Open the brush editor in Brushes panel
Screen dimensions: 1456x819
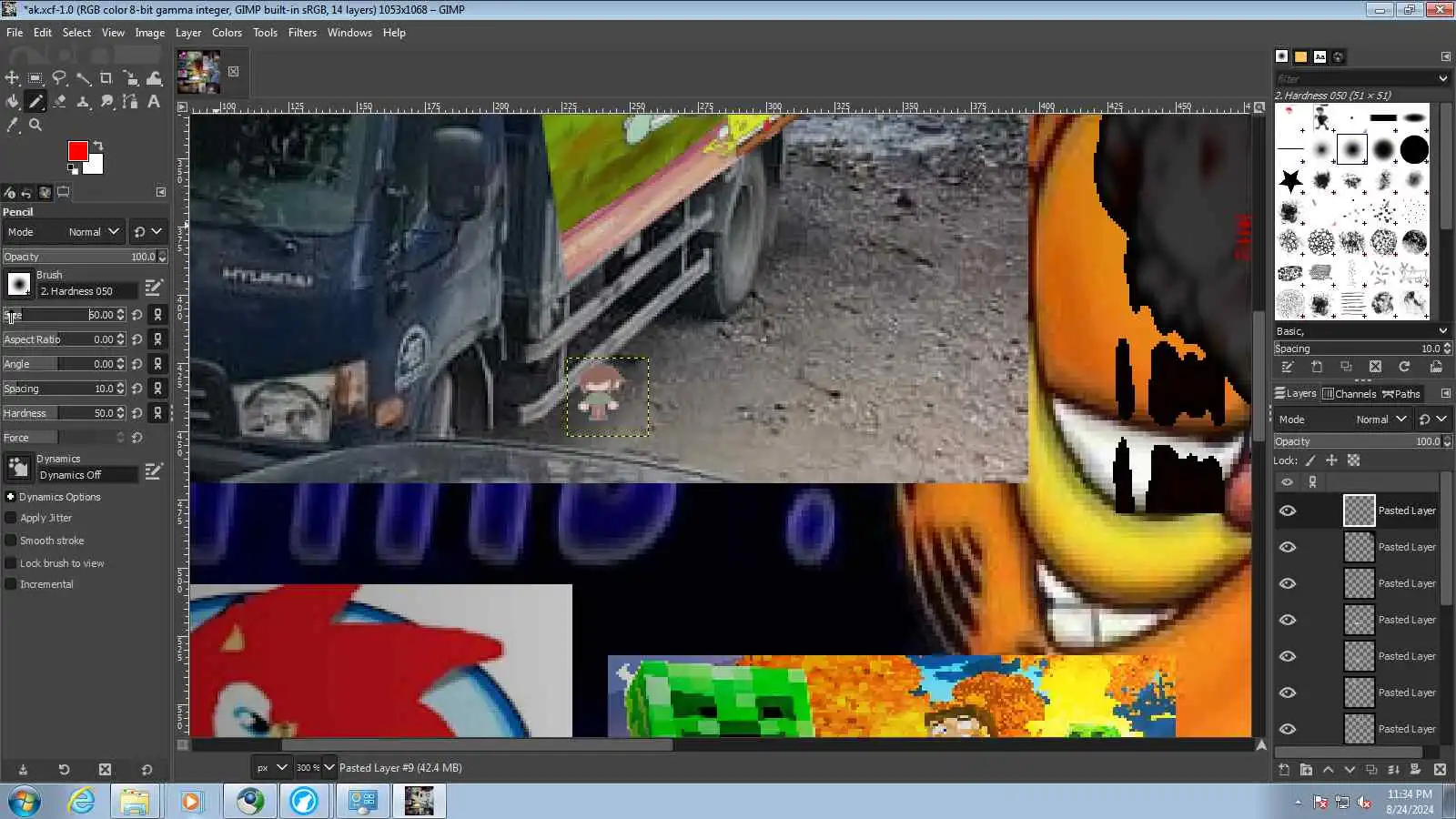coord(1288,367)
